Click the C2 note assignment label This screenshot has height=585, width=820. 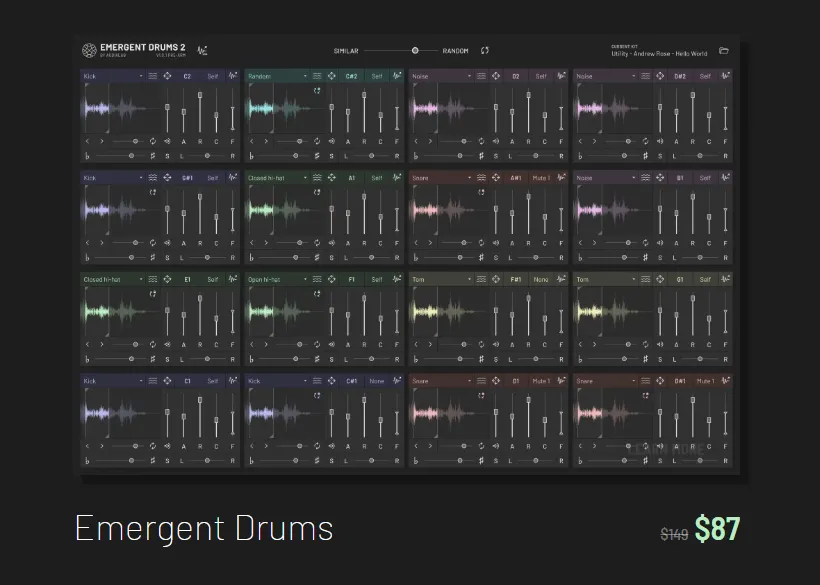pyautogui.click(x=187, y=76)
